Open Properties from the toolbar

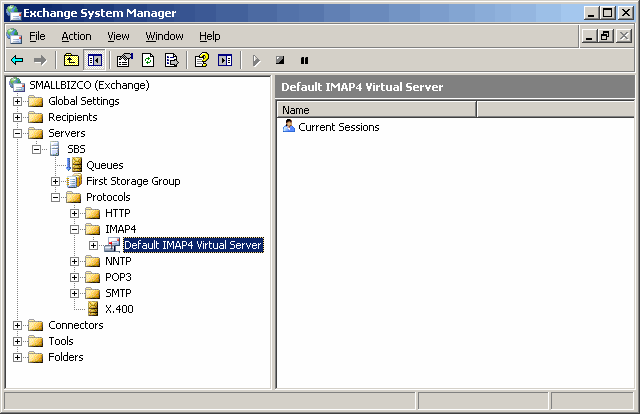[125, 60]
